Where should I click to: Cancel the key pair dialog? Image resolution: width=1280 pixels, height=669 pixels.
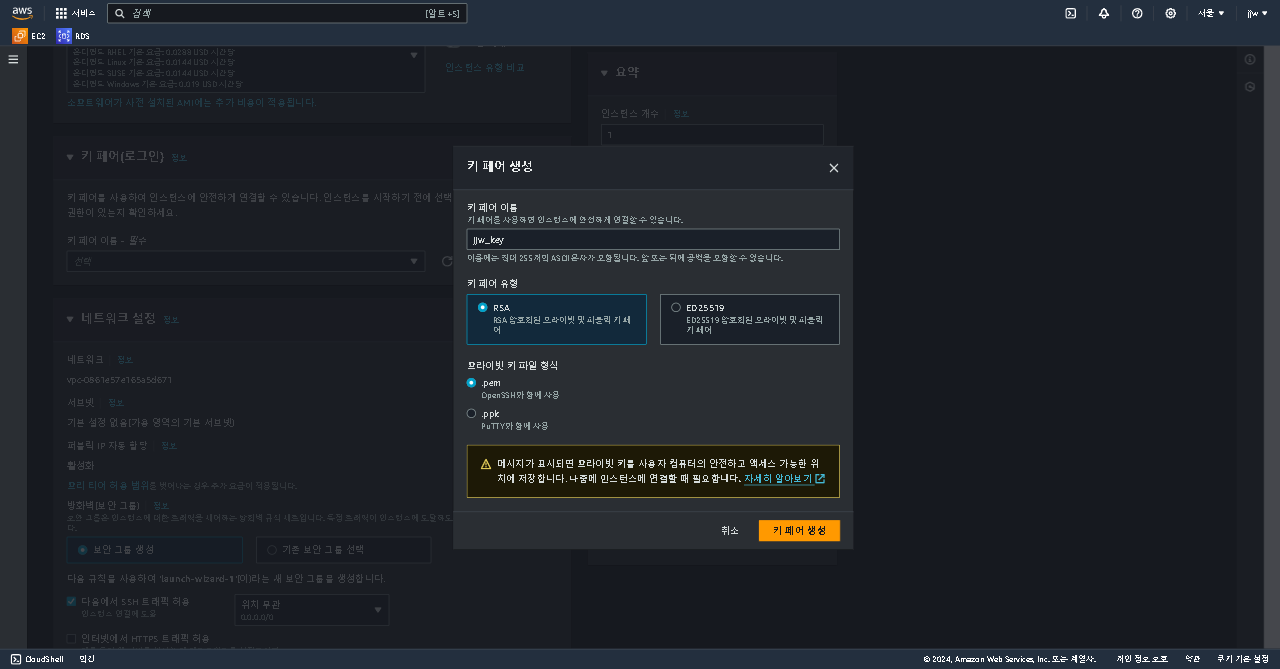tap(729, 530)
